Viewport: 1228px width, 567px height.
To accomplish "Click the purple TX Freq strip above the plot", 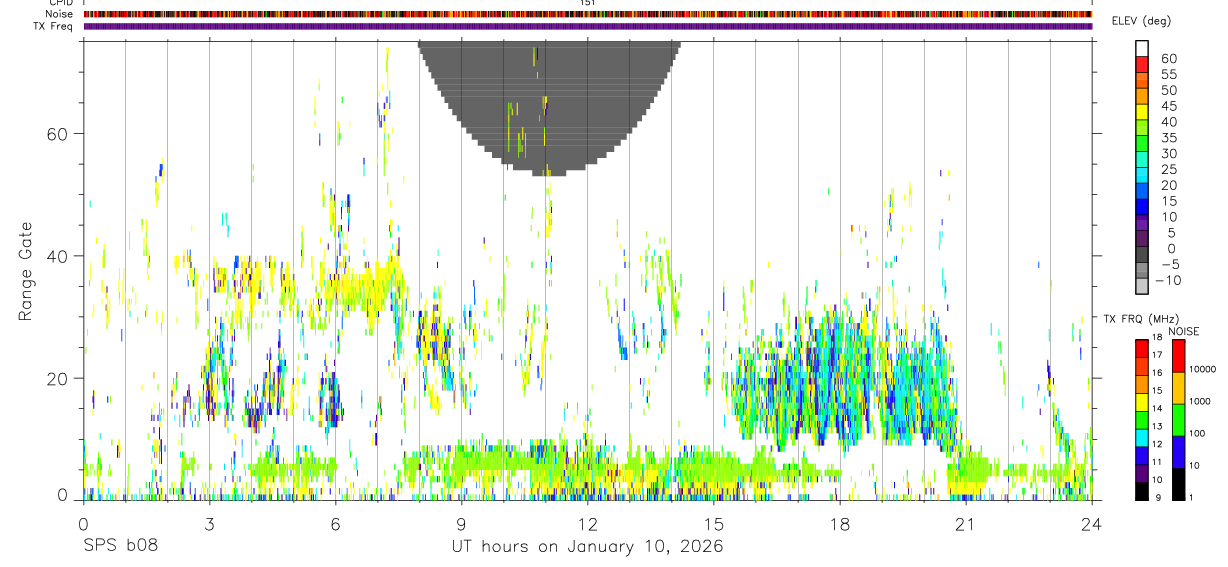I will point(587,26).
